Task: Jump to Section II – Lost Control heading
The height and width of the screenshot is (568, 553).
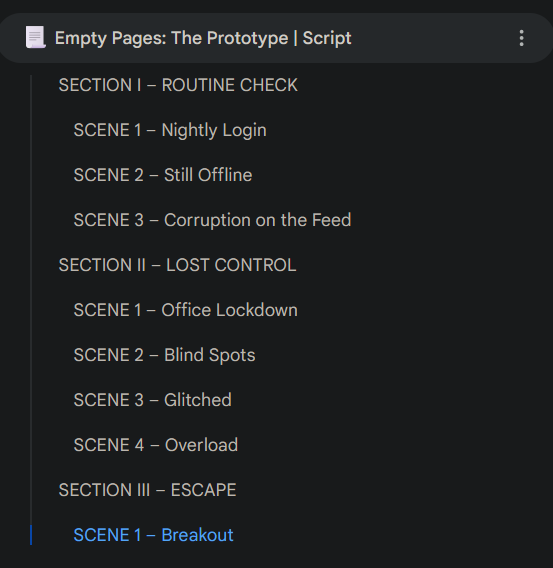Action: click(177, 265)
